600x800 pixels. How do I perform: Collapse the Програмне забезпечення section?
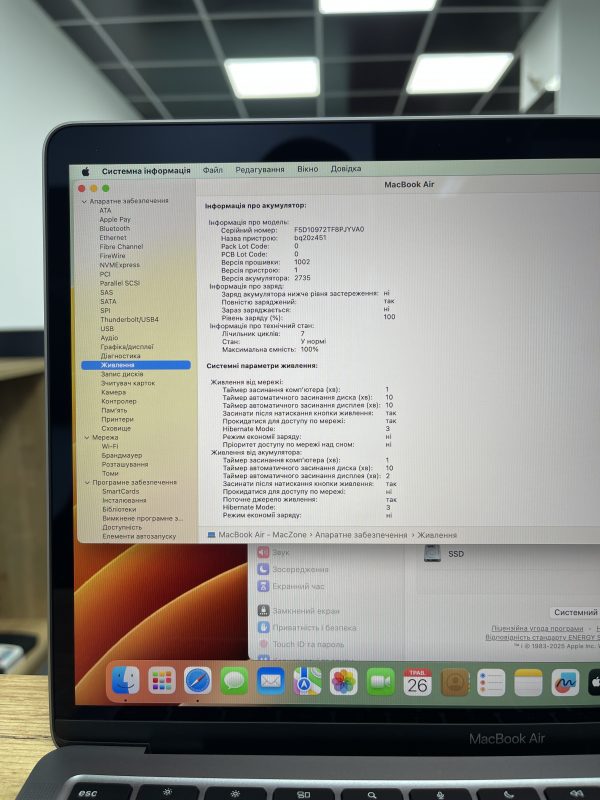tap(87, 482)
